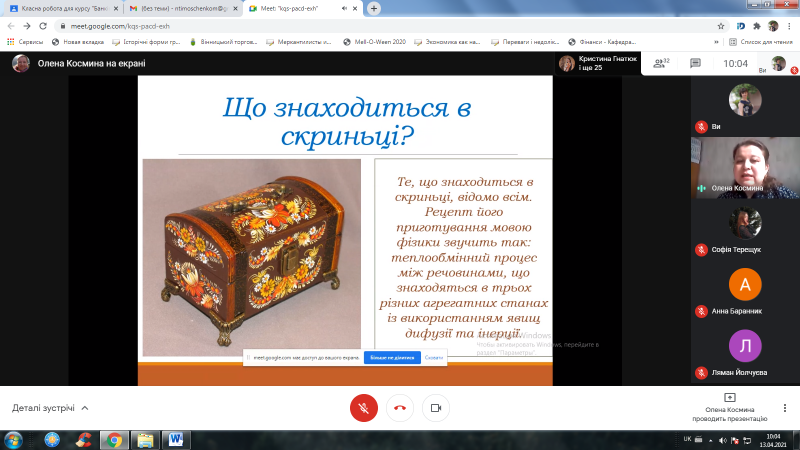Open the Mell-O-Ween 2020 bookmark

click(374, 42)
